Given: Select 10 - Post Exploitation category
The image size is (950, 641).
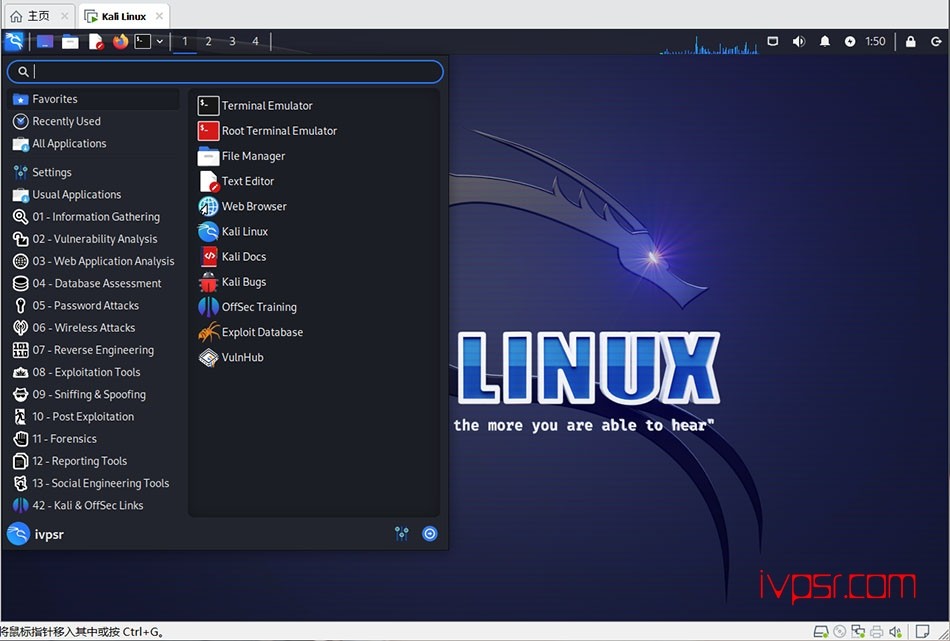Looking at the screenshot, I should pos(94,417).
